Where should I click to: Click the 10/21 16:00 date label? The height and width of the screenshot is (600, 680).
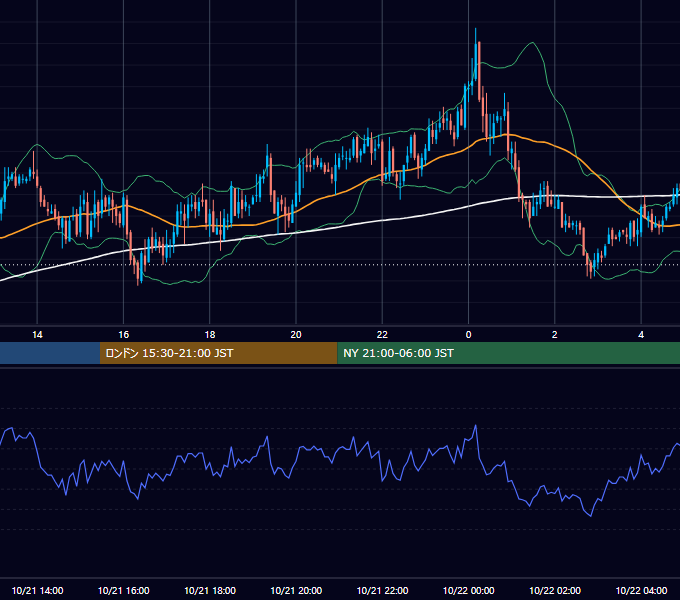click(124, 590)
